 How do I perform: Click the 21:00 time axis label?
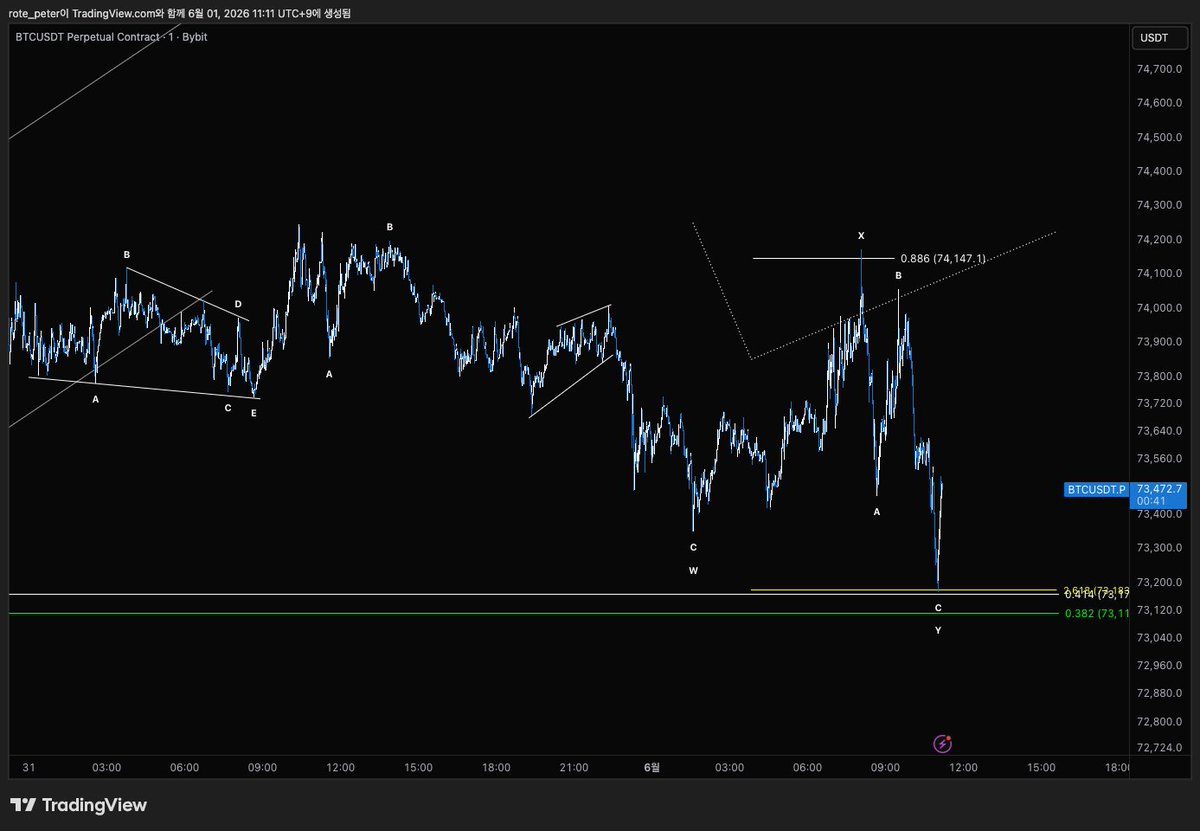(574, 768)
